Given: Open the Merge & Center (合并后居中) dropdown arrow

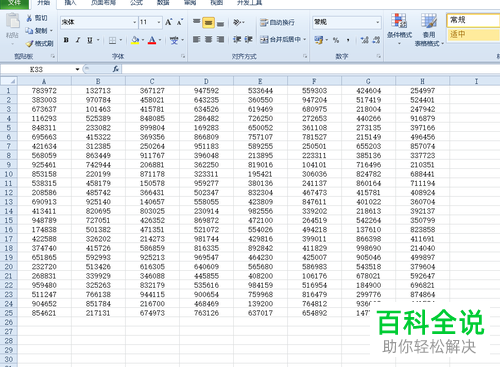Looking at the screenshot, I should [x=305, y=40].
